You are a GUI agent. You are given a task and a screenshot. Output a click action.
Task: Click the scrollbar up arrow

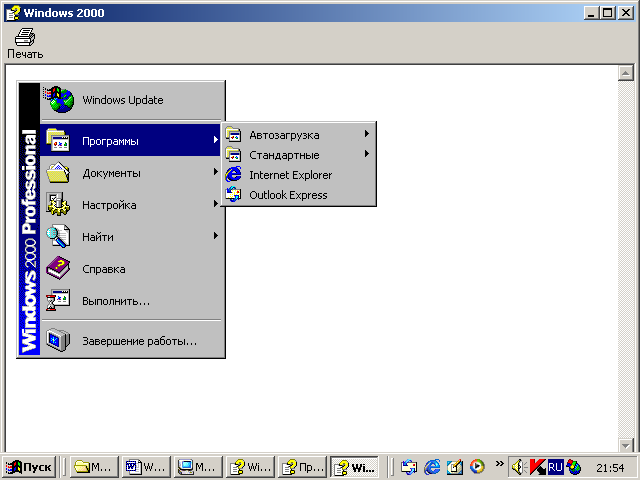click(x=625, y=73)
